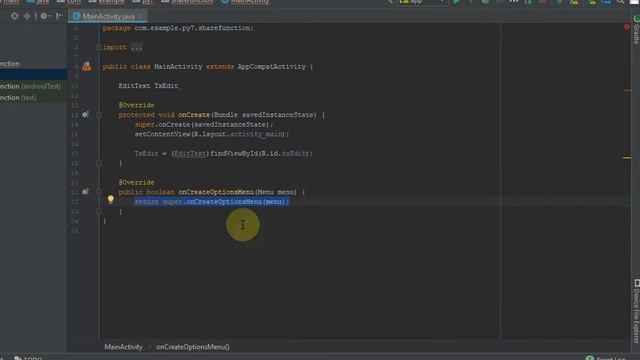The image size is (640, 360).
Task: Click the package declaration line text
Action: click(178, 28)
